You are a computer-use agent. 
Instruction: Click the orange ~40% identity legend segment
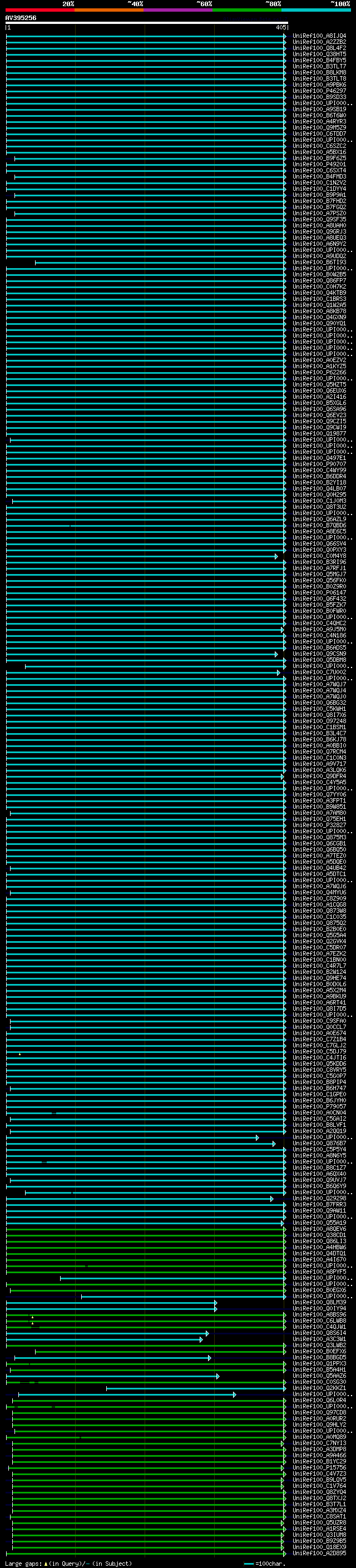tap(109, 10)
